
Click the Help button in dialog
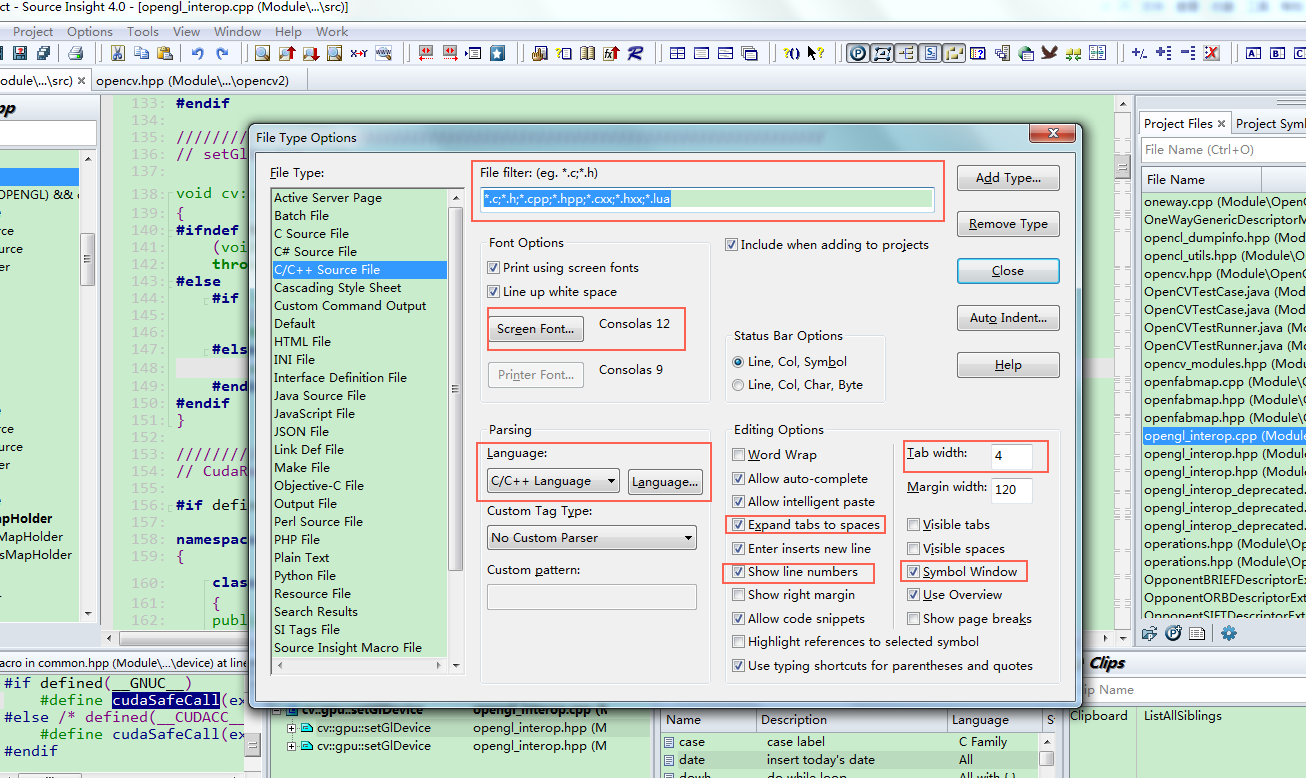tap(1008, 365)
